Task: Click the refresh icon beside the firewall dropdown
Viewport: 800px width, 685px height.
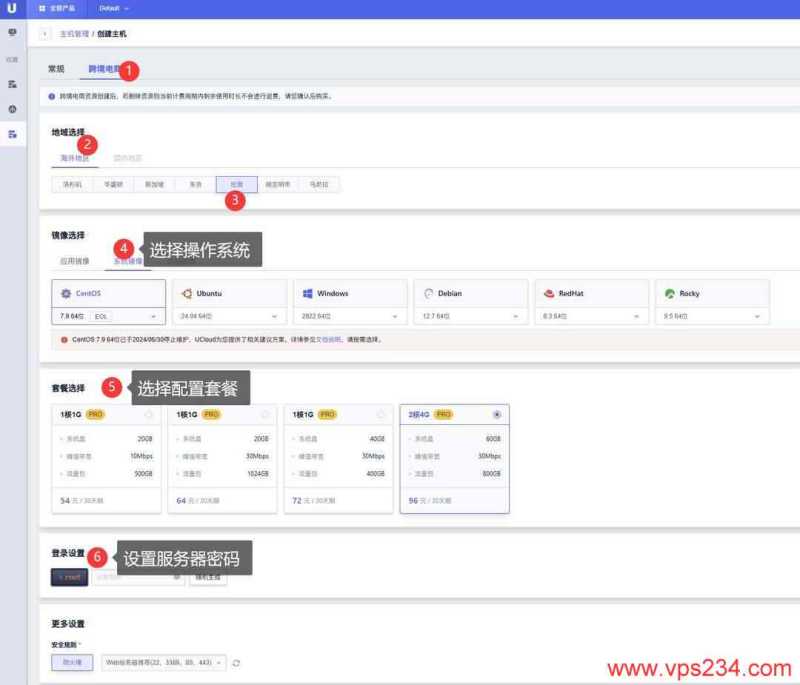Action: (x=236, y=662)
